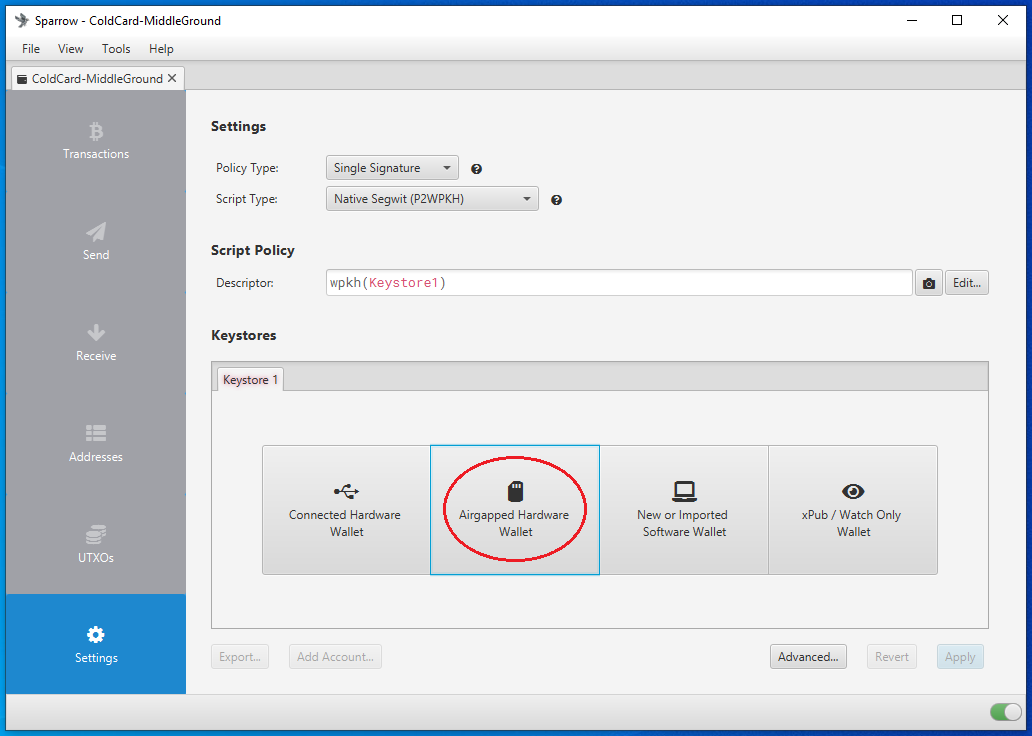1032x736 pixels.
Task: Click the camera icon to scan descriptor
Action: pos(929,283)
